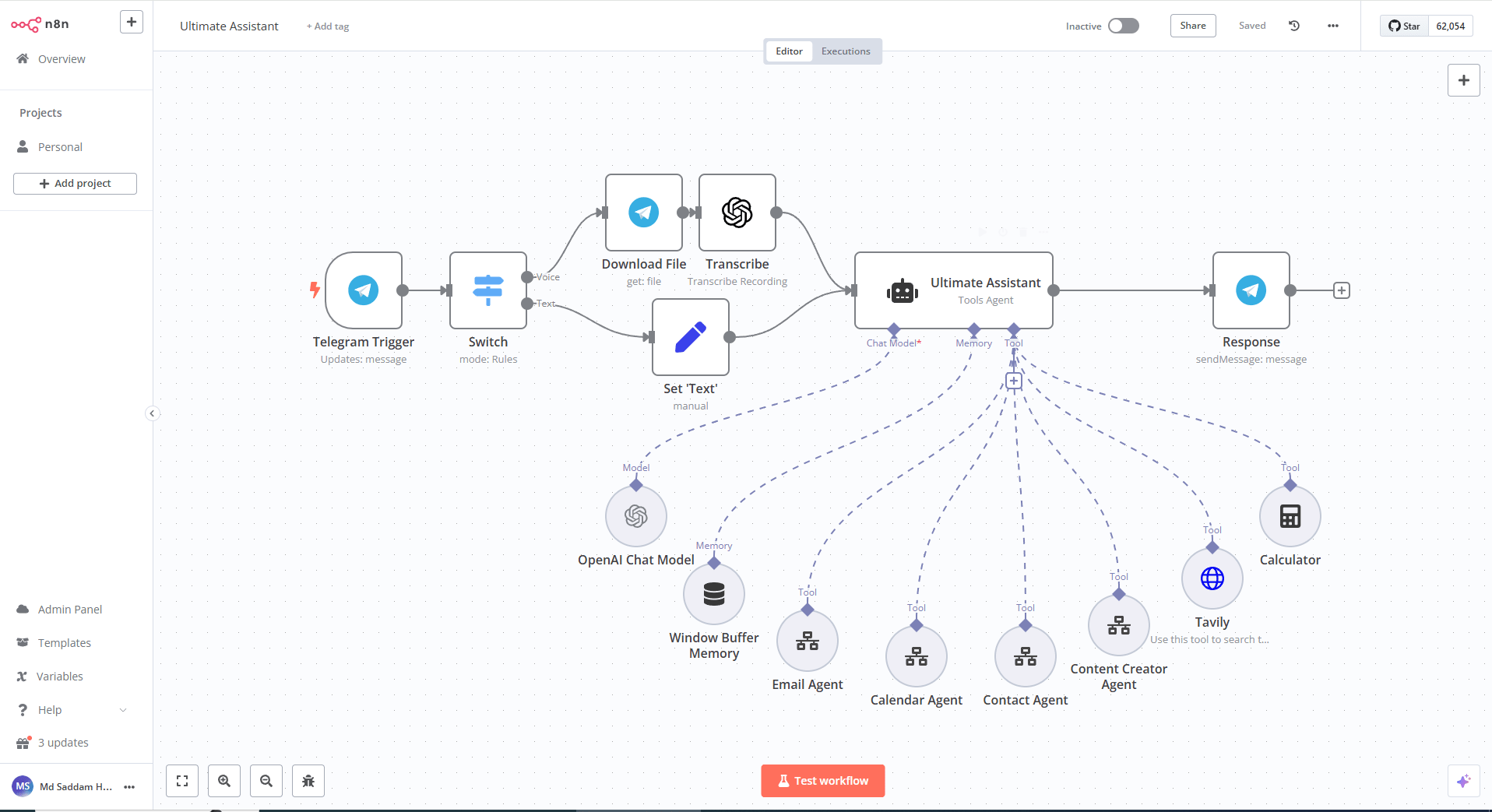Click the Saved status text
Image resolution: width=1492 pixels, height=812 pixels.
[1252, 26]
